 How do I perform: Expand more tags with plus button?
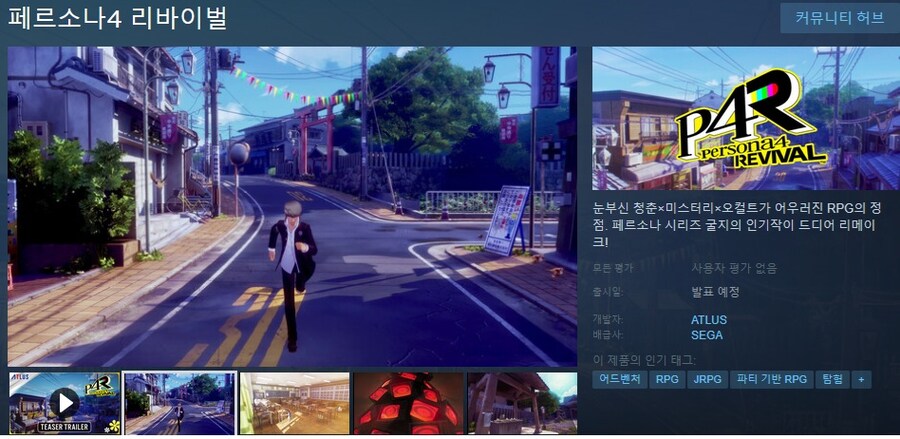pyautogui.click(x=861, y=379)
